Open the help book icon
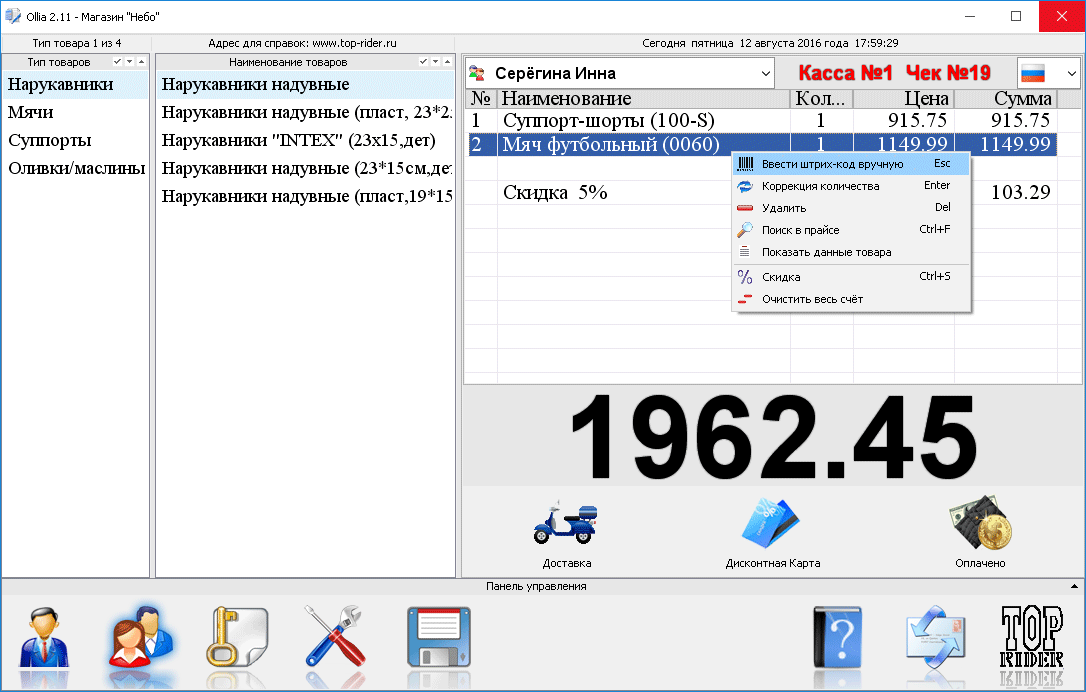The image size is (1086, 692). (837, 637)
